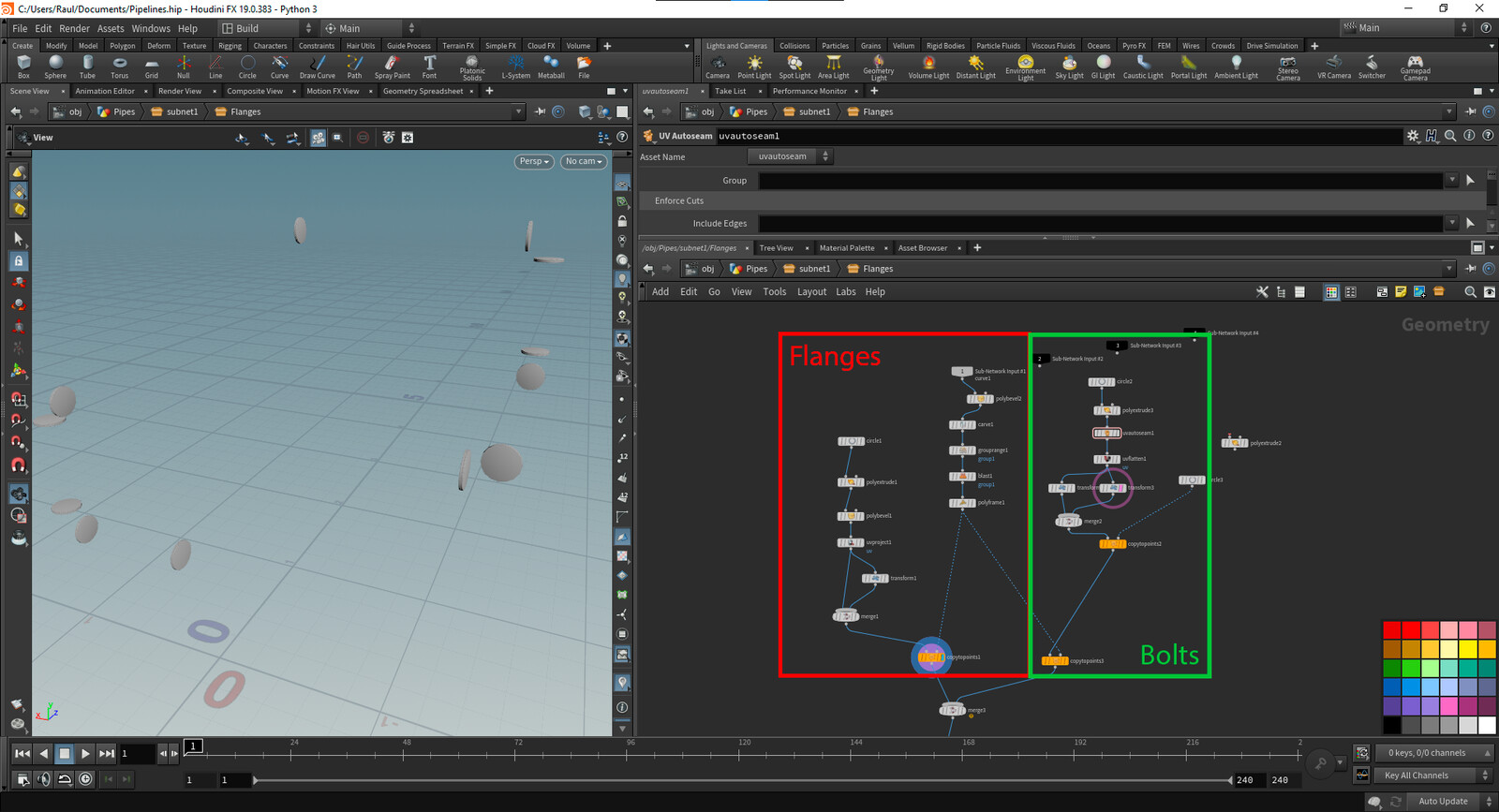Select the Metaball tool
Screen dimensions: 1499x812
point(551,66)
